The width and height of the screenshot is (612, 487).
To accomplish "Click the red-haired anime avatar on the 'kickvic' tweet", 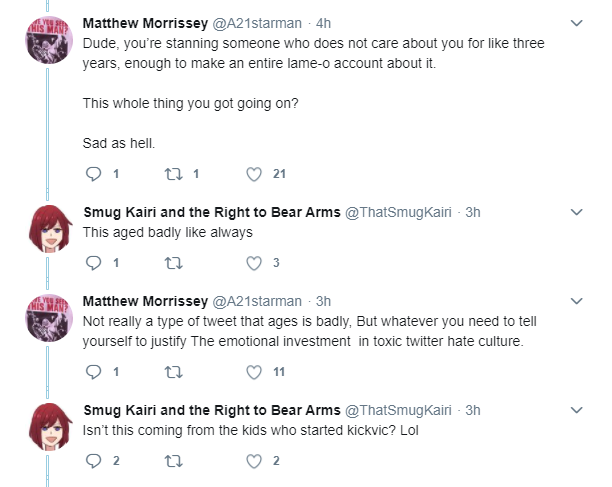I will tap(49, 427).
